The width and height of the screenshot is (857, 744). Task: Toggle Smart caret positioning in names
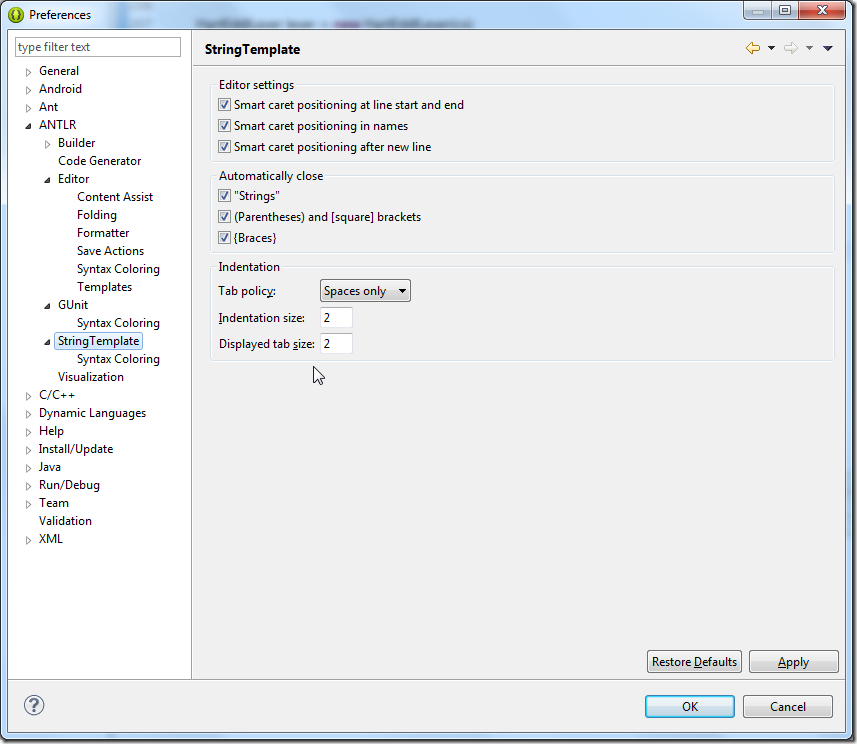pos(224,126)
